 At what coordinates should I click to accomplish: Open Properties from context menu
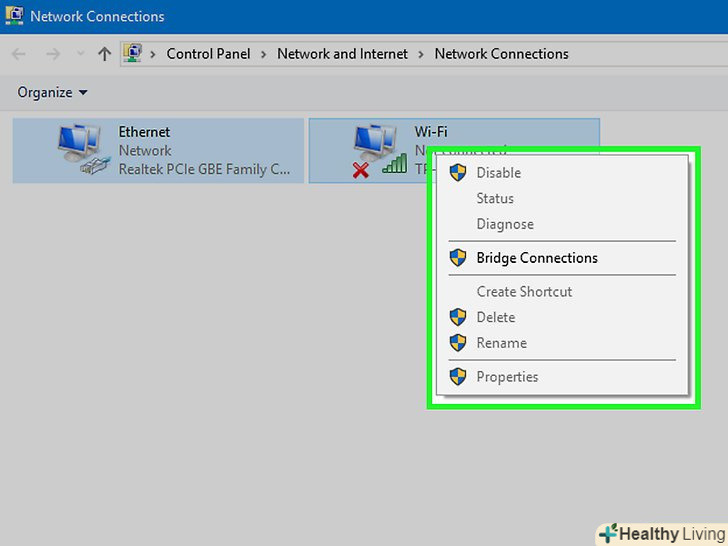coord(562,377)
